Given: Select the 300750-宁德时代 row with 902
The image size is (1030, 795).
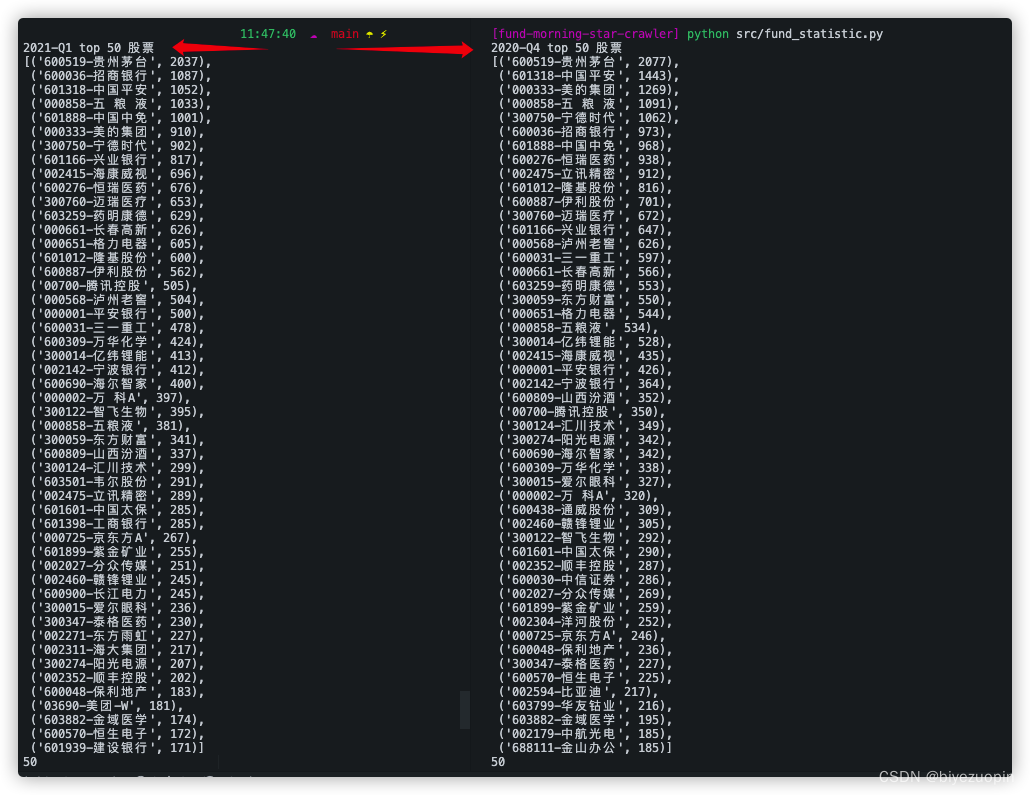Looking at the screenshot, I should click(118, 146).
